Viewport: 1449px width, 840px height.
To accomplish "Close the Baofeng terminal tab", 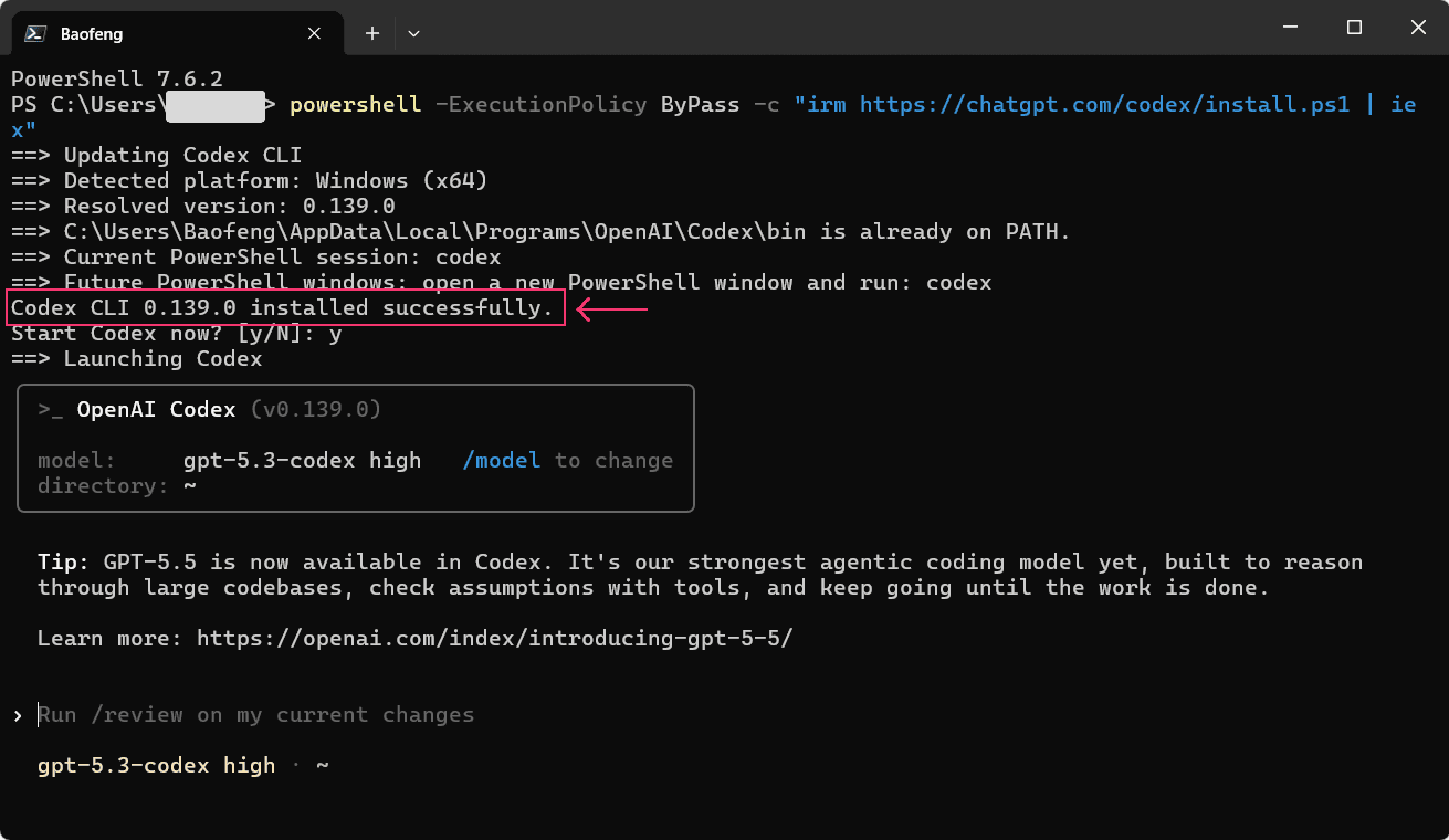I will [x=314, y=33].
